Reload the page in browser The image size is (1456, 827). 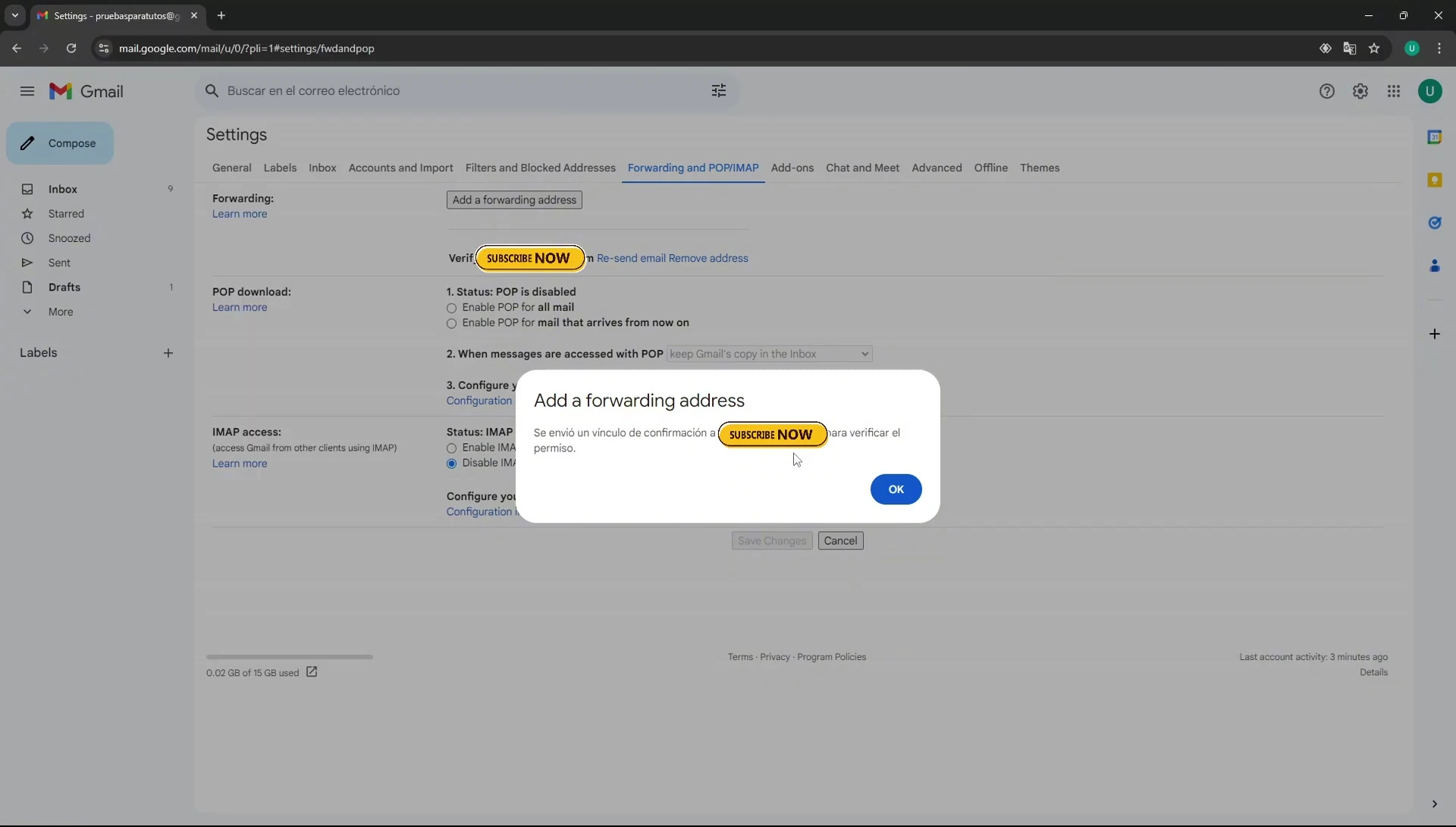tap(71, 49)
